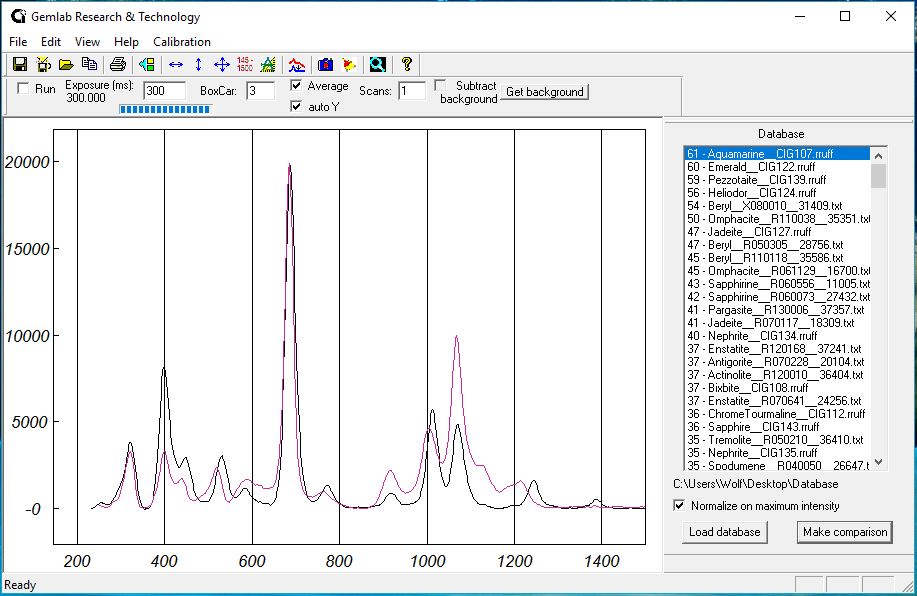Click the second toolbar icon with yellow spark
The width and height of the screenshot is (917, 596).
43,64
